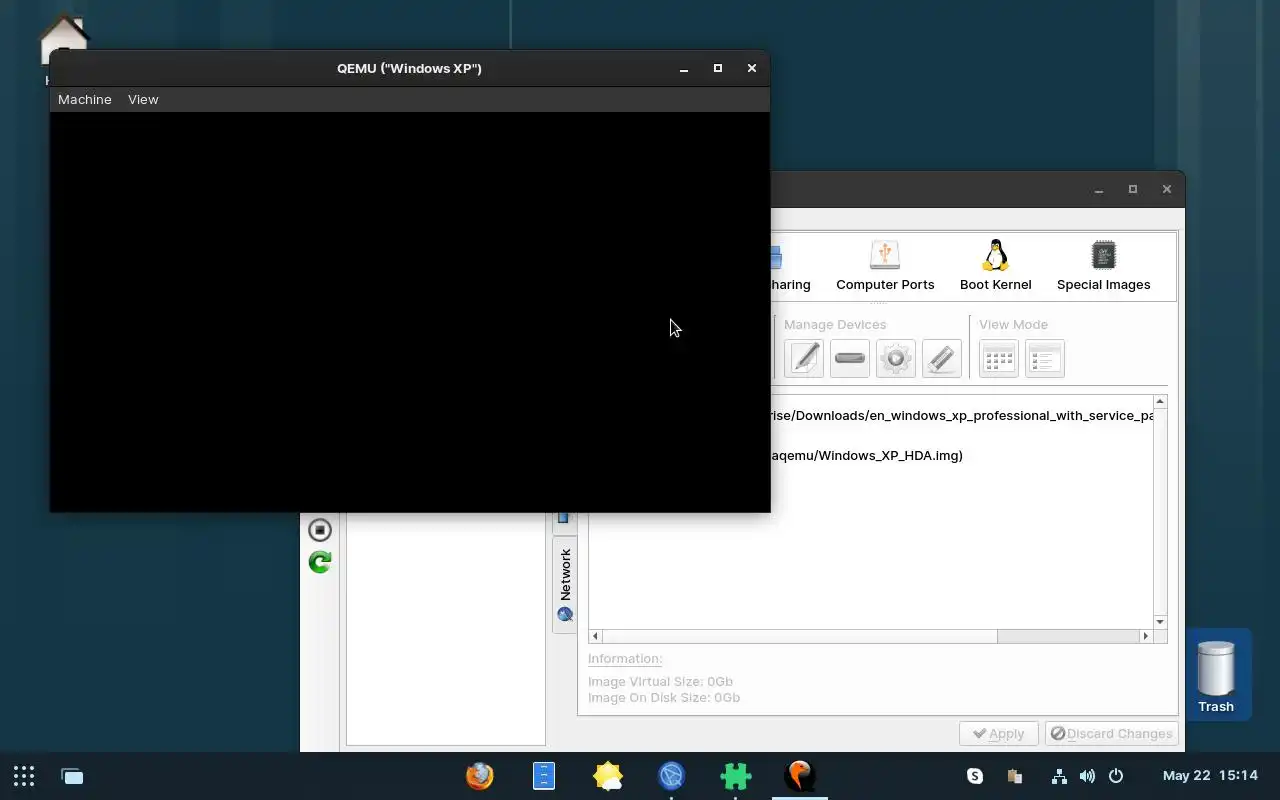The width and height of the screenshot is (1280, 800).
Task: Click the QEMU Windows XP title bar
Action: (409, 68)
